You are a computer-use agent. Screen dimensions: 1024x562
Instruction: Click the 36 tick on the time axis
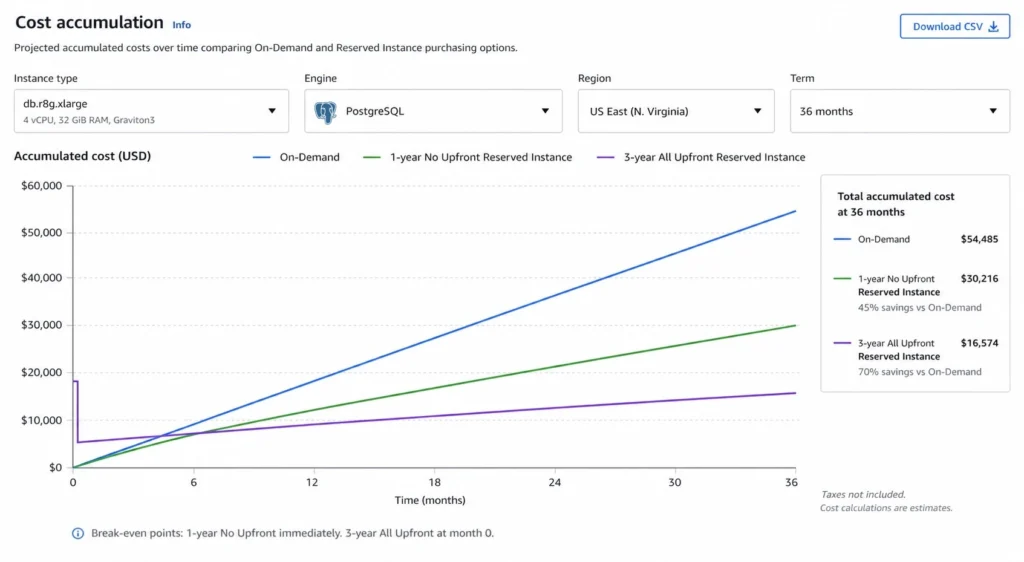(x=791, y=482)
